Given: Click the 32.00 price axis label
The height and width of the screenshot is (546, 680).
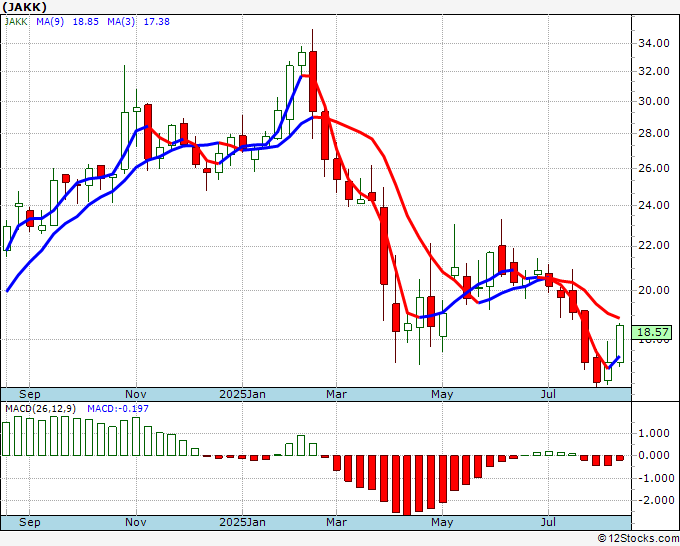Looking at the screenshot, I should tap(654, 72).
